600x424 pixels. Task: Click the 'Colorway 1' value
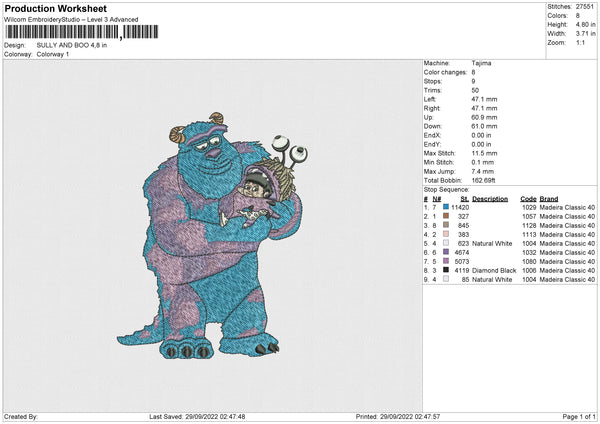53,54
